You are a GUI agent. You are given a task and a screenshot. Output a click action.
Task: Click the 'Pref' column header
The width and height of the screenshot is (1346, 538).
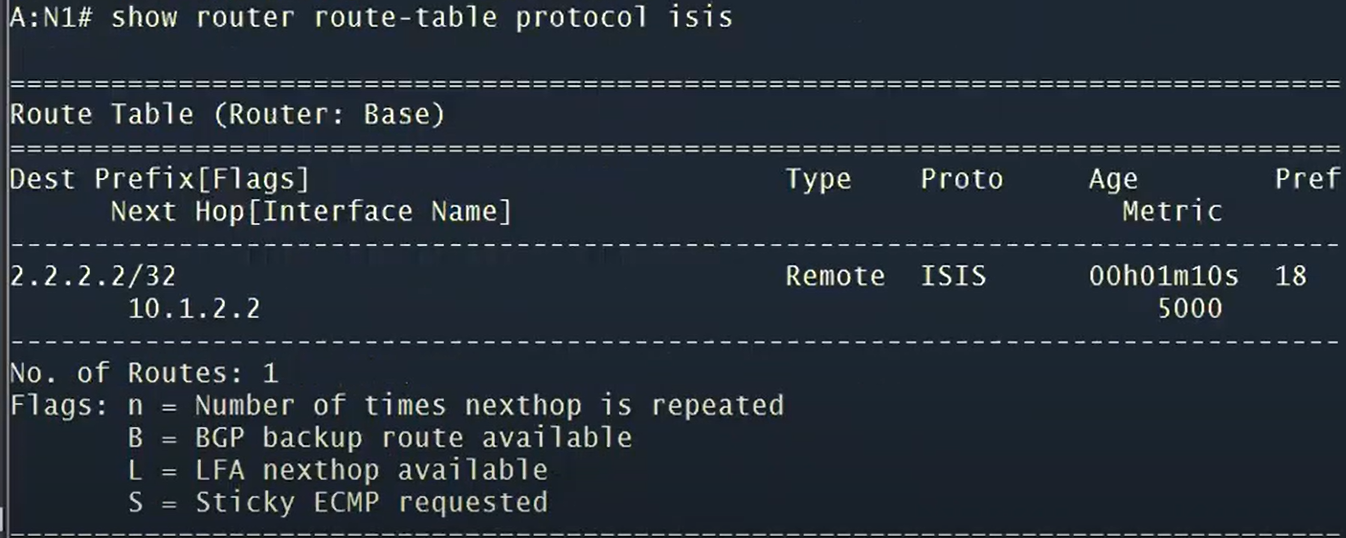click(1306, 179)
